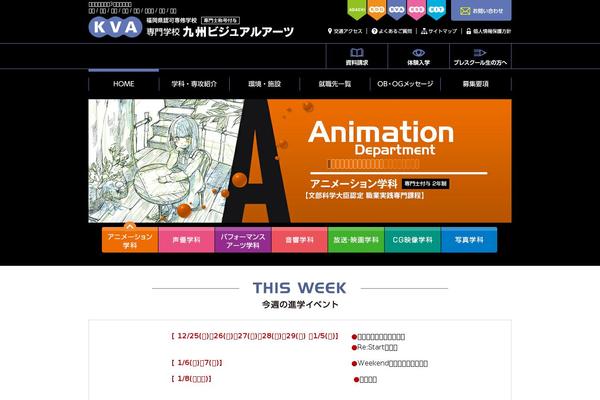This screenshot has height=400, width=600.
Task: Click the 12/25 event date row
Action: click(255, 336)
